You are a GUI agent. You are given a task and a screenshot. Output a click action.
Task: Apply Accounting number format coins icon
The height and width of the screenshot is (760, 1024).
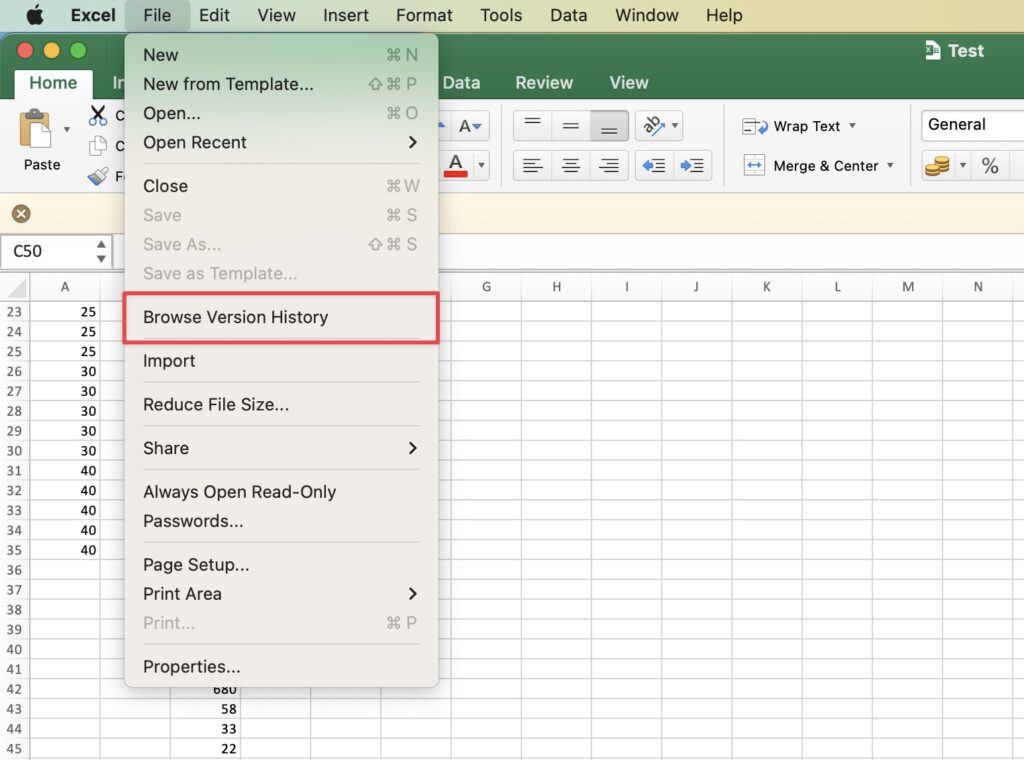click(936, 166)
